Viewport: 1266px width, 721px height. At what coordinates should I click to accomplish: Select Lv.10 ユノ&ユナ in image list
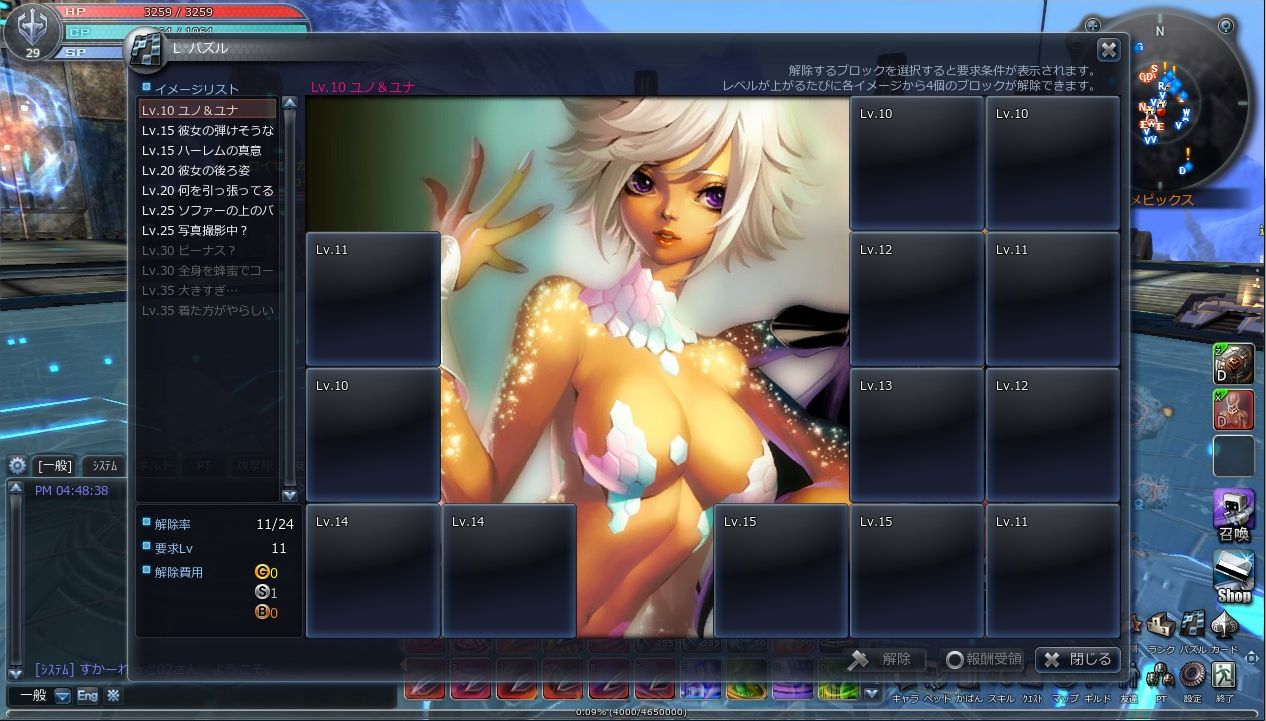[x=208, y=110]
